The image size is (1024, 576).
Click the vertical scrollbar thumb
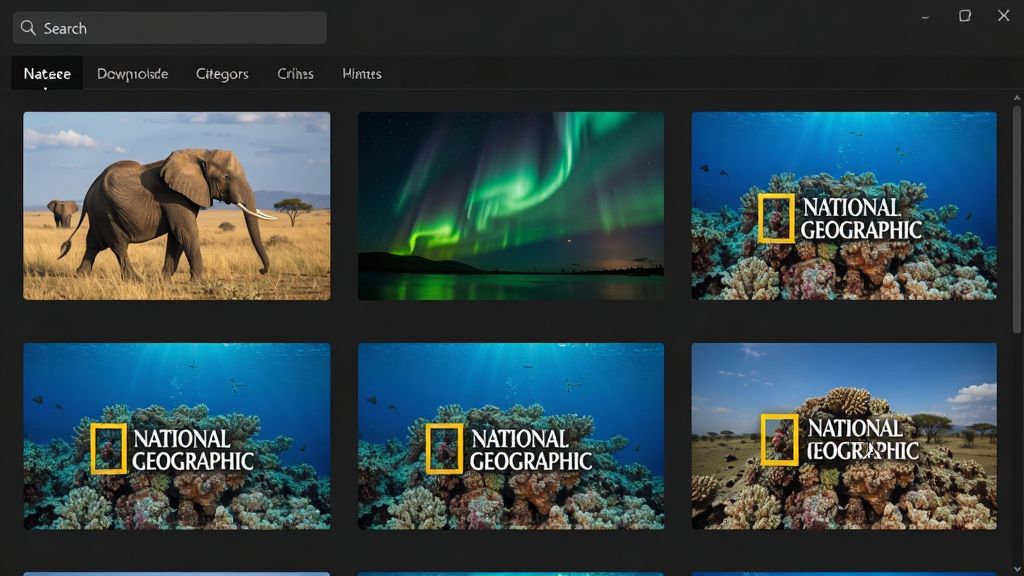(x=1017, y=221)
